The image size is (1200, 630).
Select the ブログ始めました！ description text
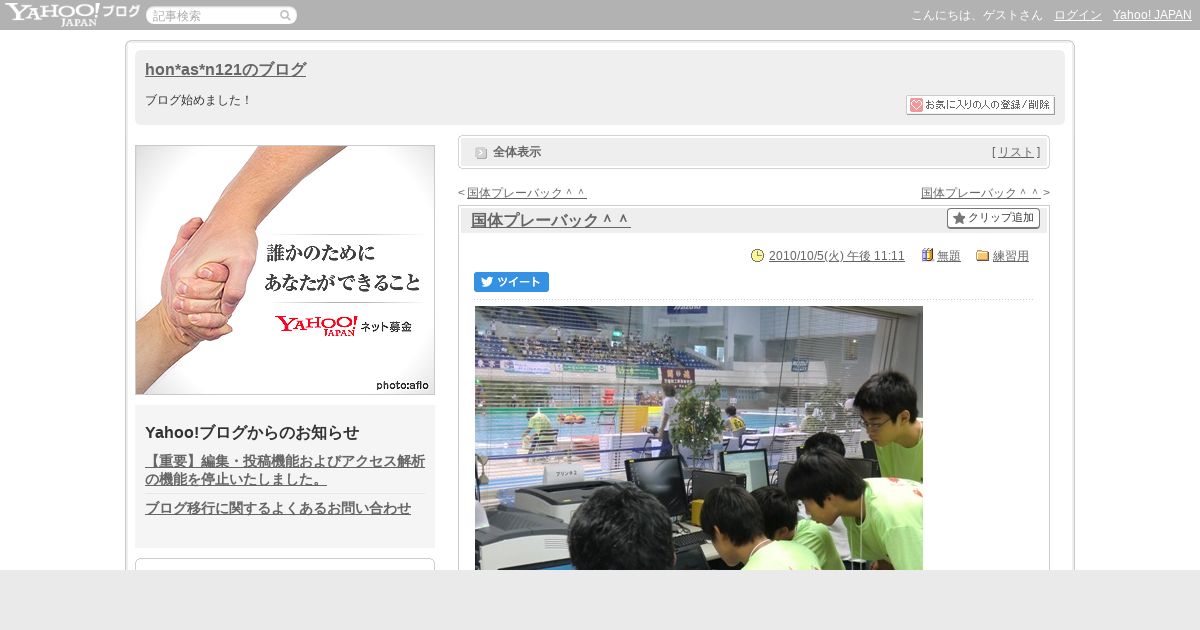(199, 101)
